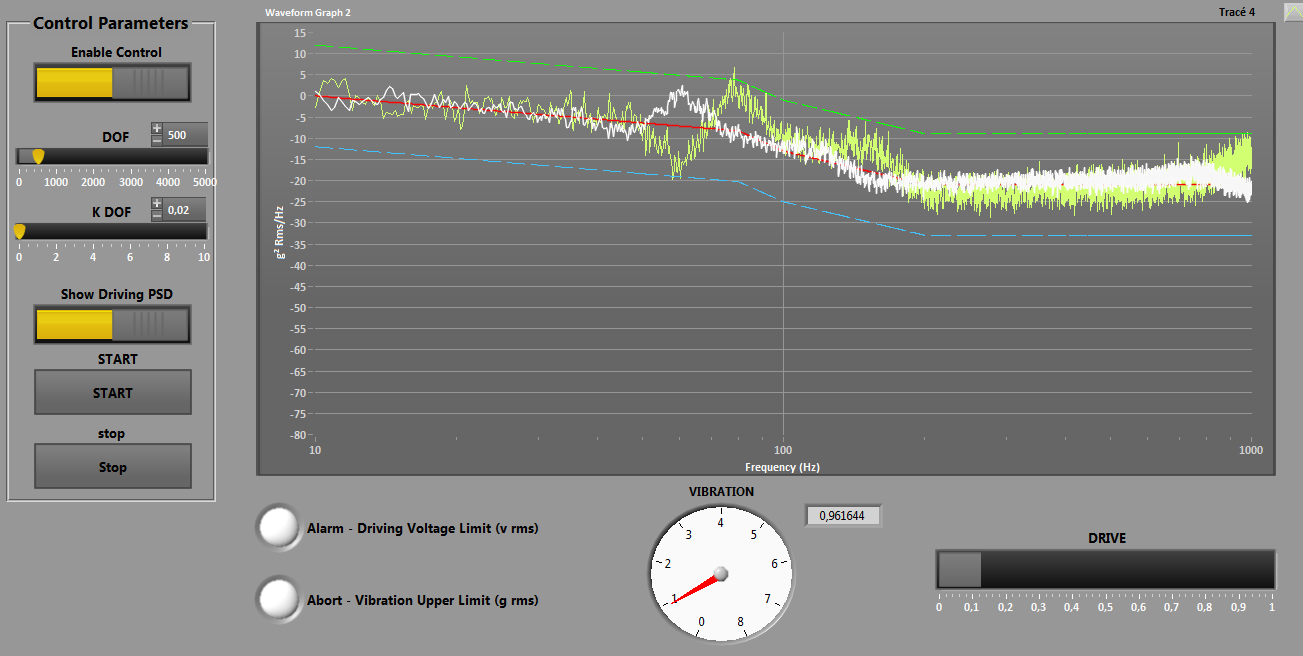The image size is (1303, 656).
Task: Select the K DOF field showing 0,02
Action: tap(185, 209)
